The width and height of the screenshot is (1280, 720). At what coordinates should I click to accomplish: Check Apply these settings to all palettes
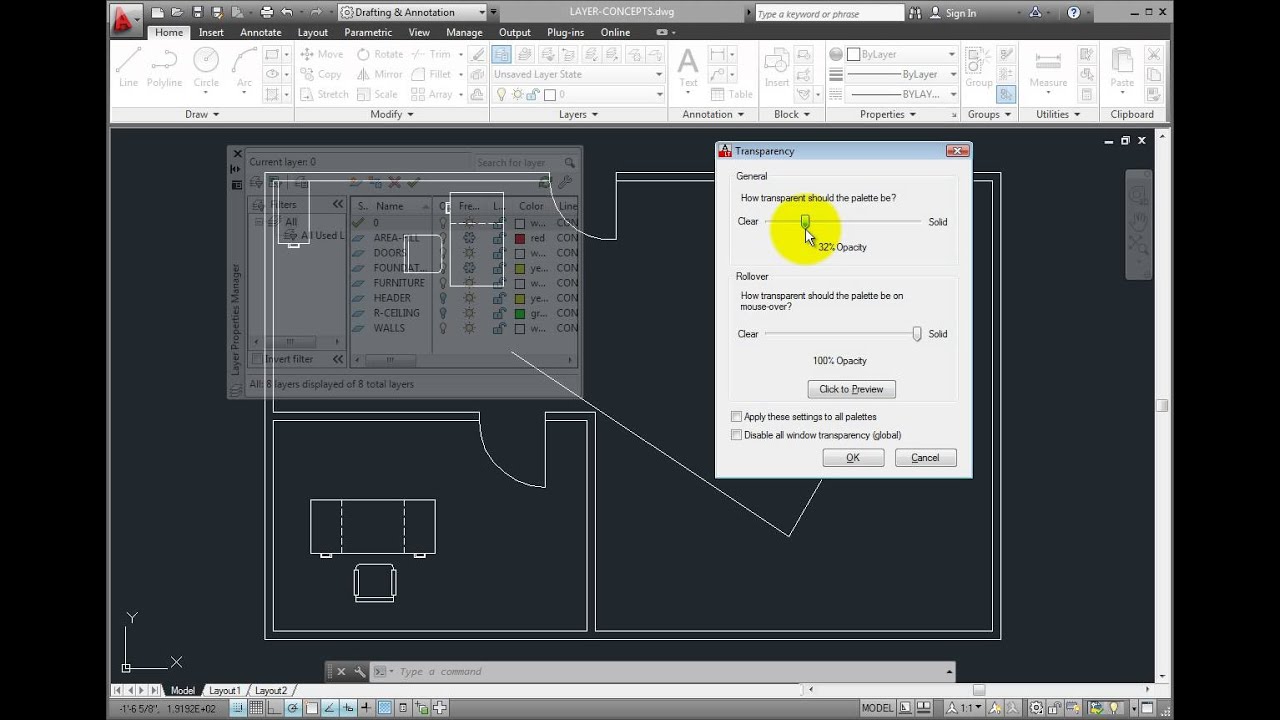pos(737,417)
